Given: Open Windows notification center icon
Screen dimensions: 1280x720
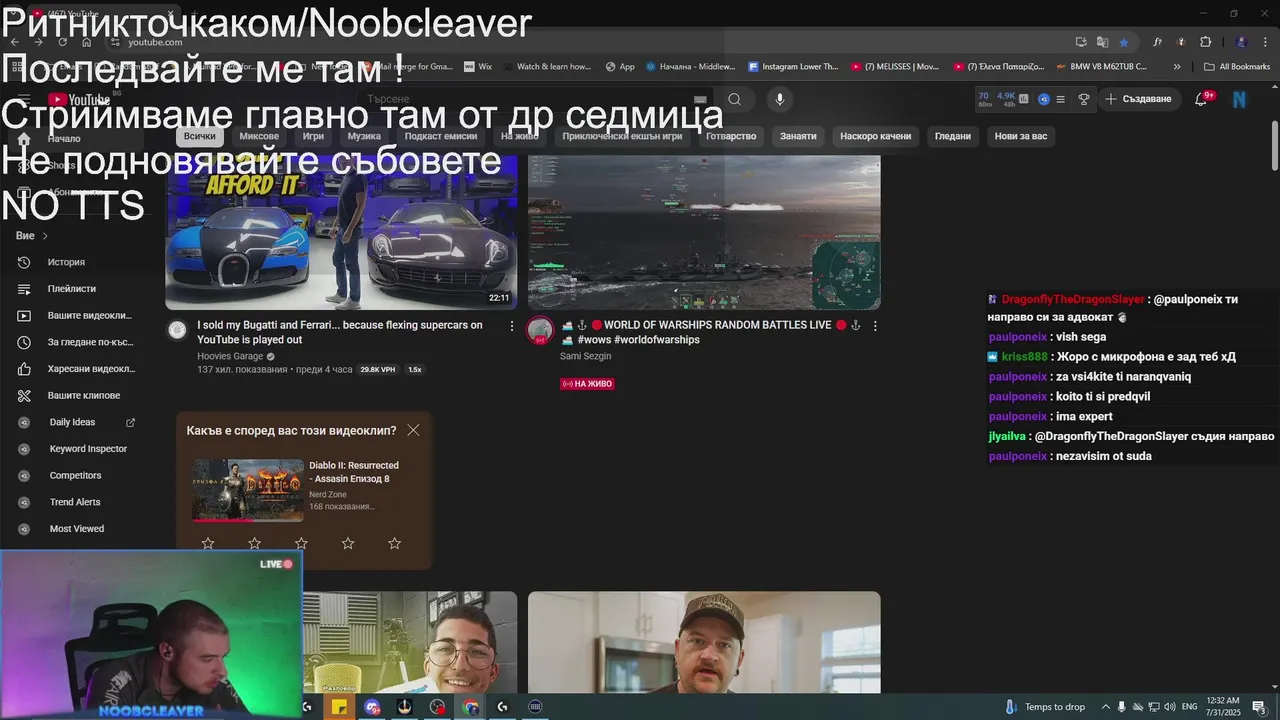Looking at the screenshot, I should click(1258, 707).
